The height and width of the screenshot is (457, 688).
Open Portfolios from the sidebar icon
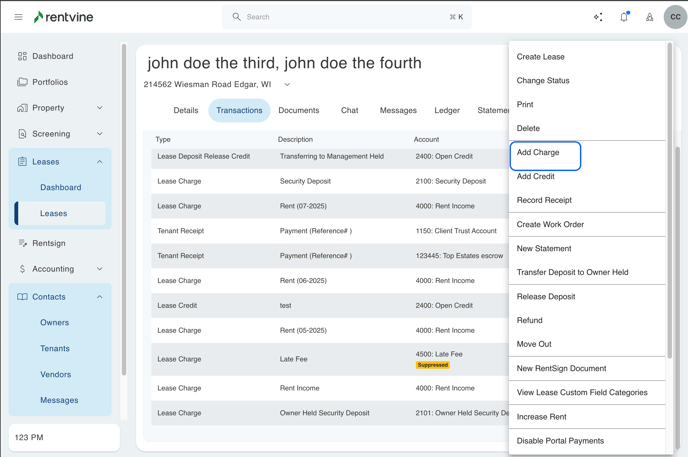click(22, 82)
